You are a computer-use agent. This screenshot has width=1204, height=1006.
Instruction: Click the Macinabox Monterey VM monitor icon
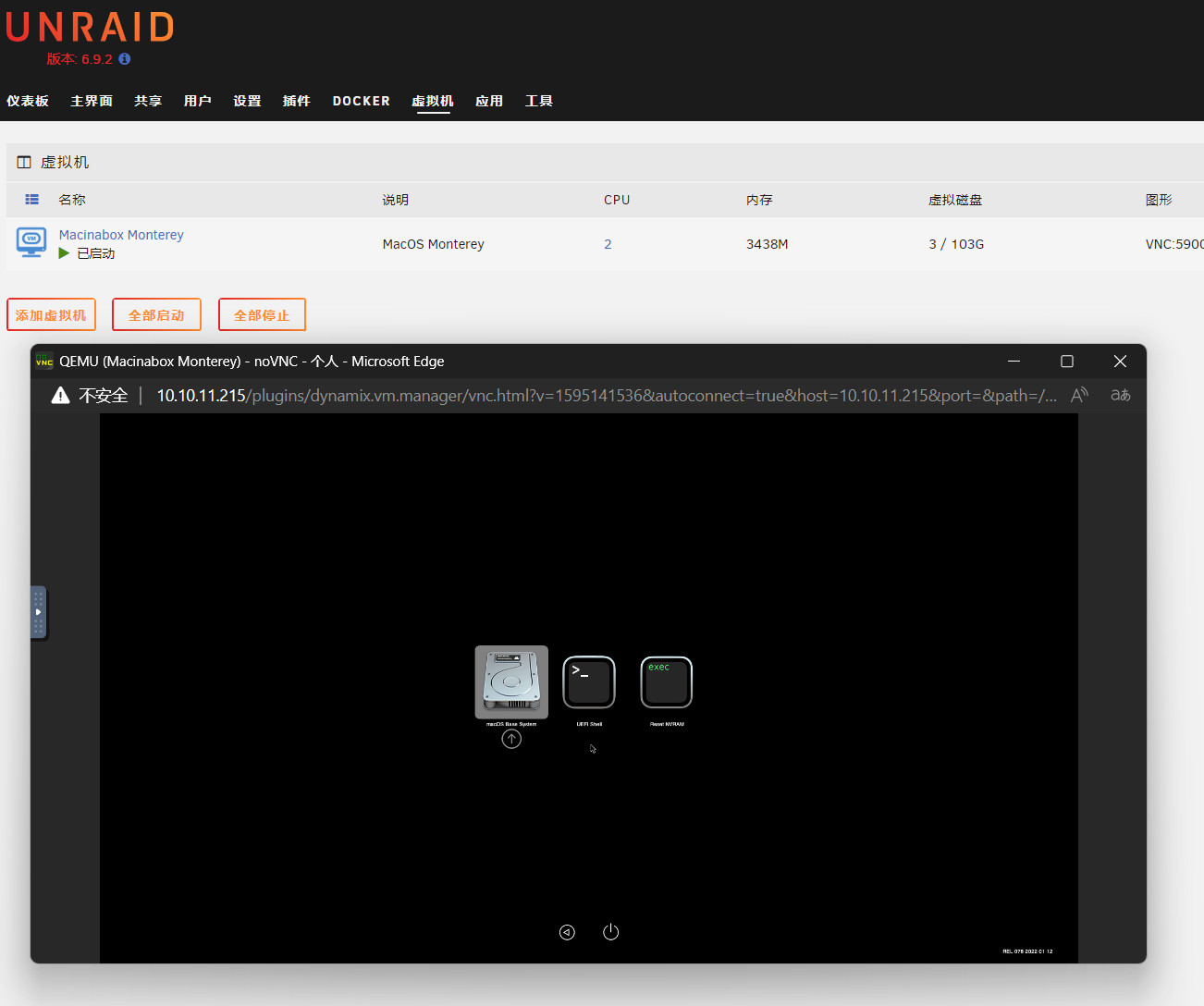point(31,243)
